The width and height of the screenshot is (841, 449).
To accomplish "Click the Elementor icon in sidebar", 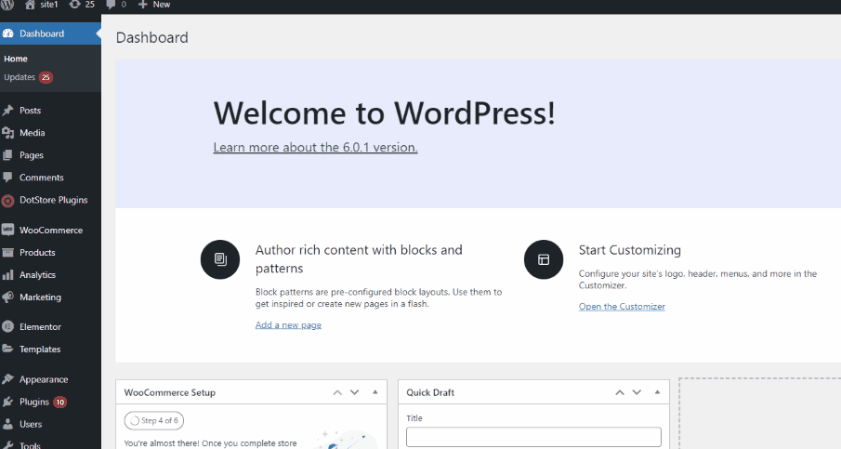I will (x=8, y=327).
